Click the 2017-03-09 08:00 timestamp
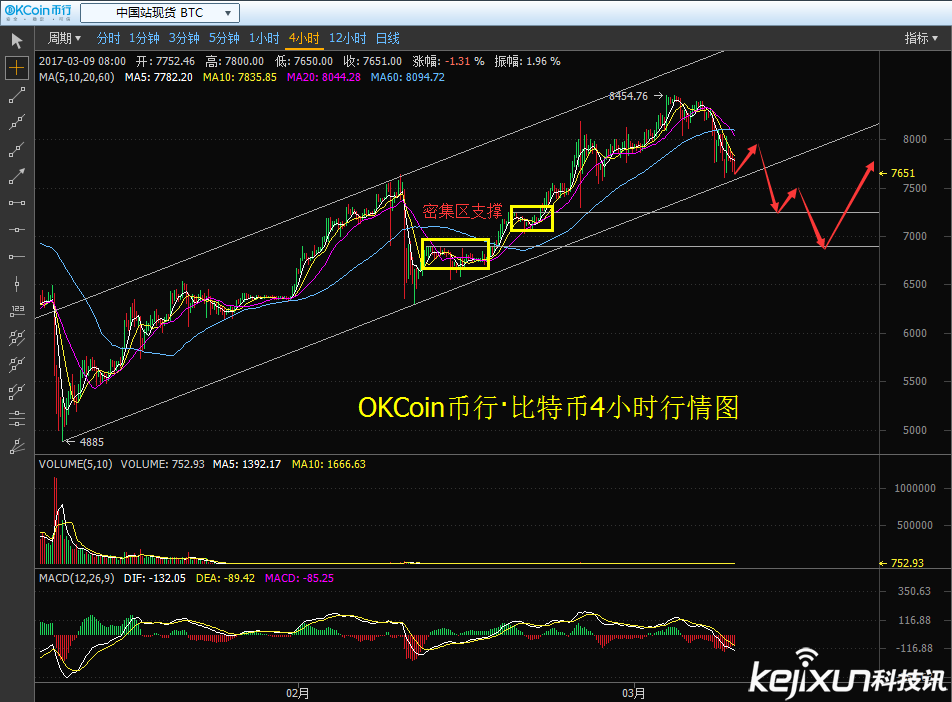 [83, 61]
